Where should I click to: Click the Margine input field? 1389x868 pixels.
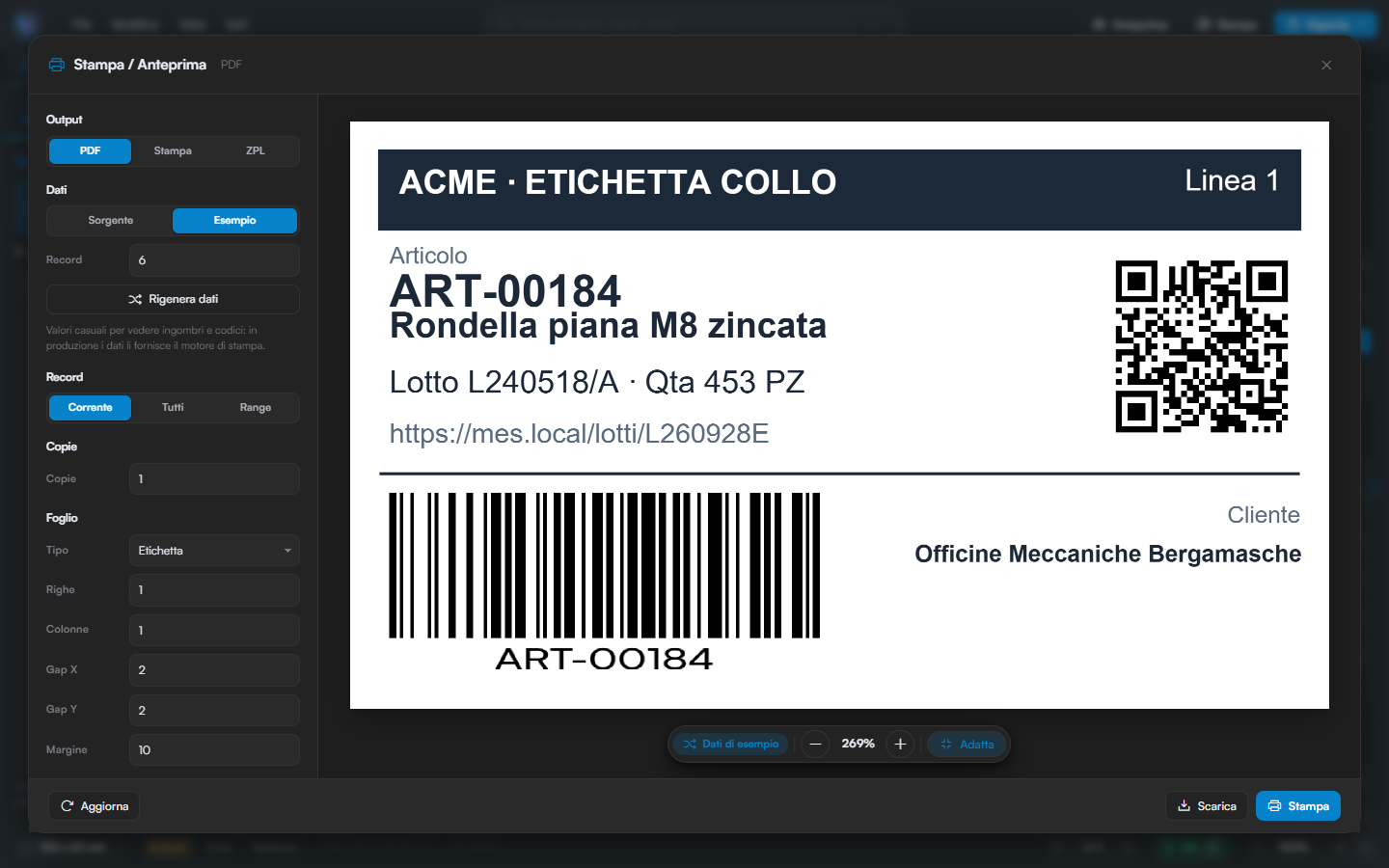(214, 750)
